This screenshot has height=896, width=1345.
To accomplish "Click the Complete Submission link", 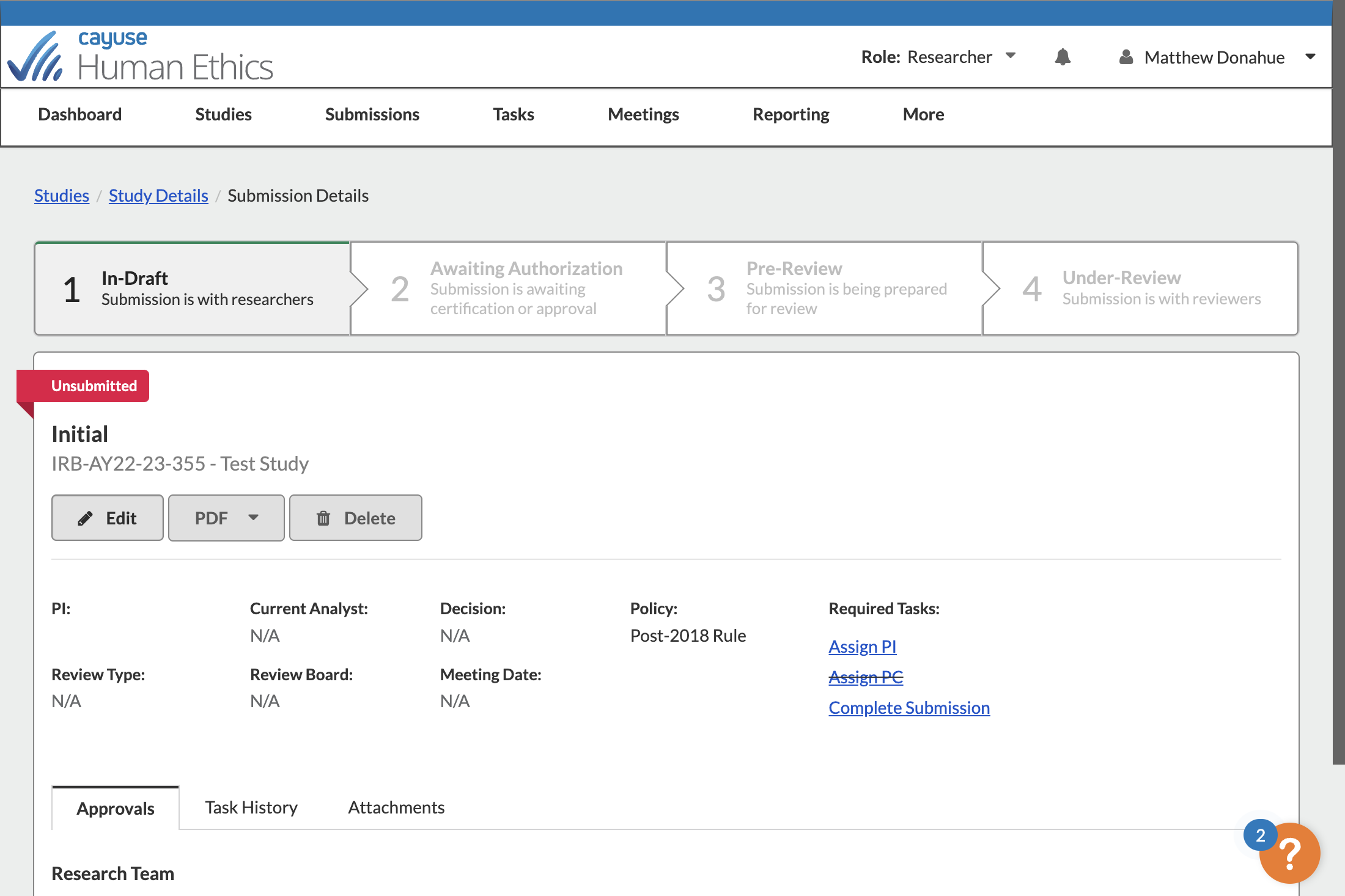I will click(909, 708).
